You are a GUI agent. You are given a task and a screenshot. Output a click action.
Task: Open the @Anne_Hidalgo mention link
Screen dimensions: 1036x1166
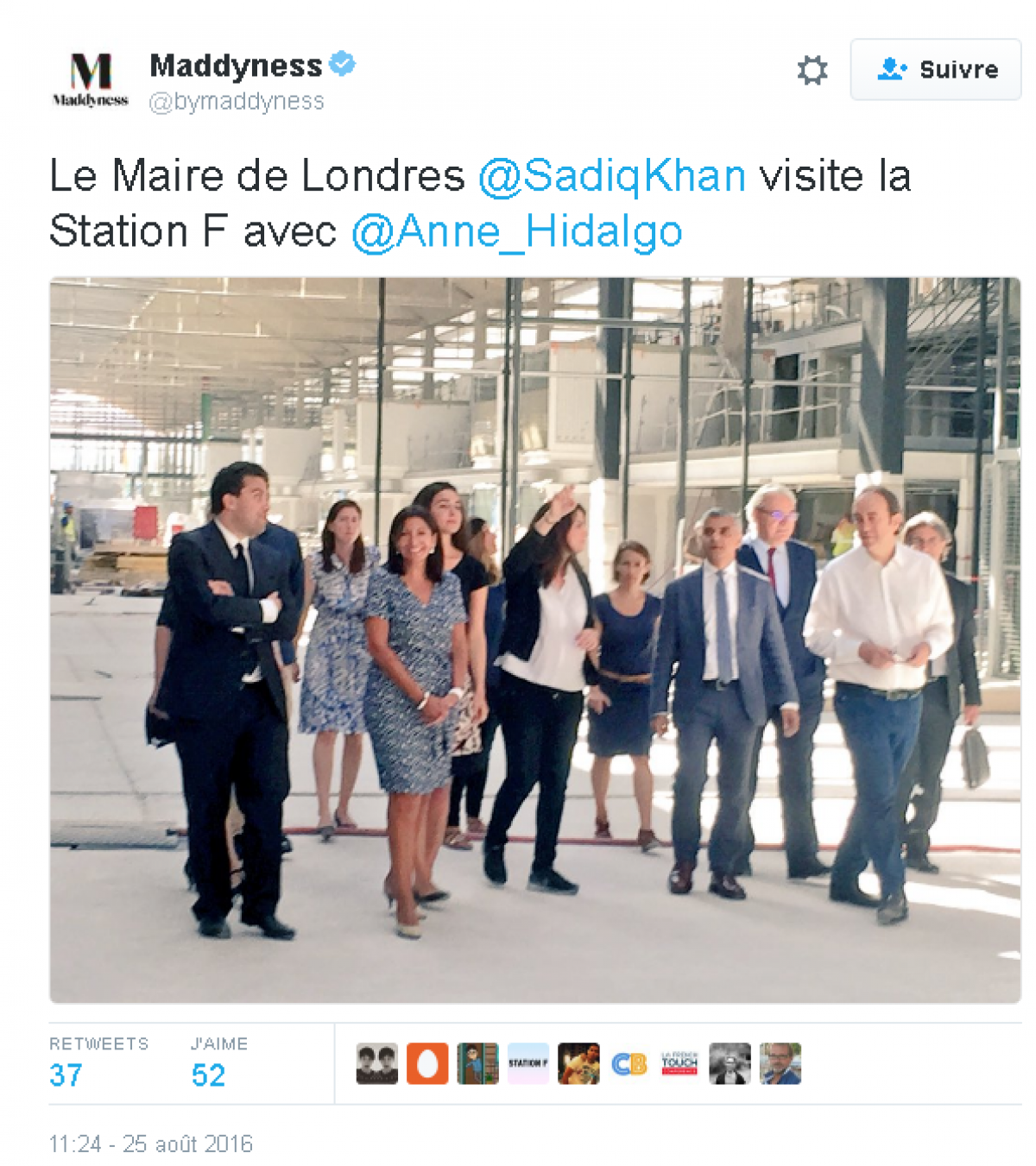(x=516, y=231)
